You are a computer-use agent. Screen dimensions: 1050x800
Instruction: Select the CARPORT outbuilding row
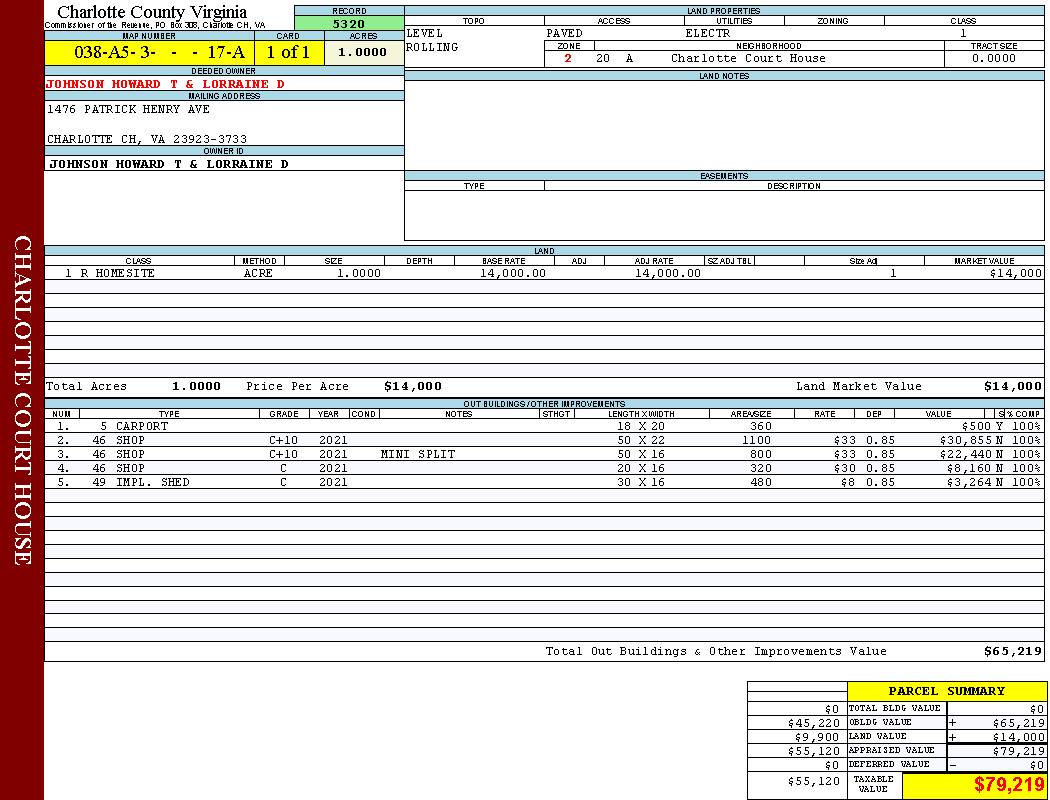point(142,426)
